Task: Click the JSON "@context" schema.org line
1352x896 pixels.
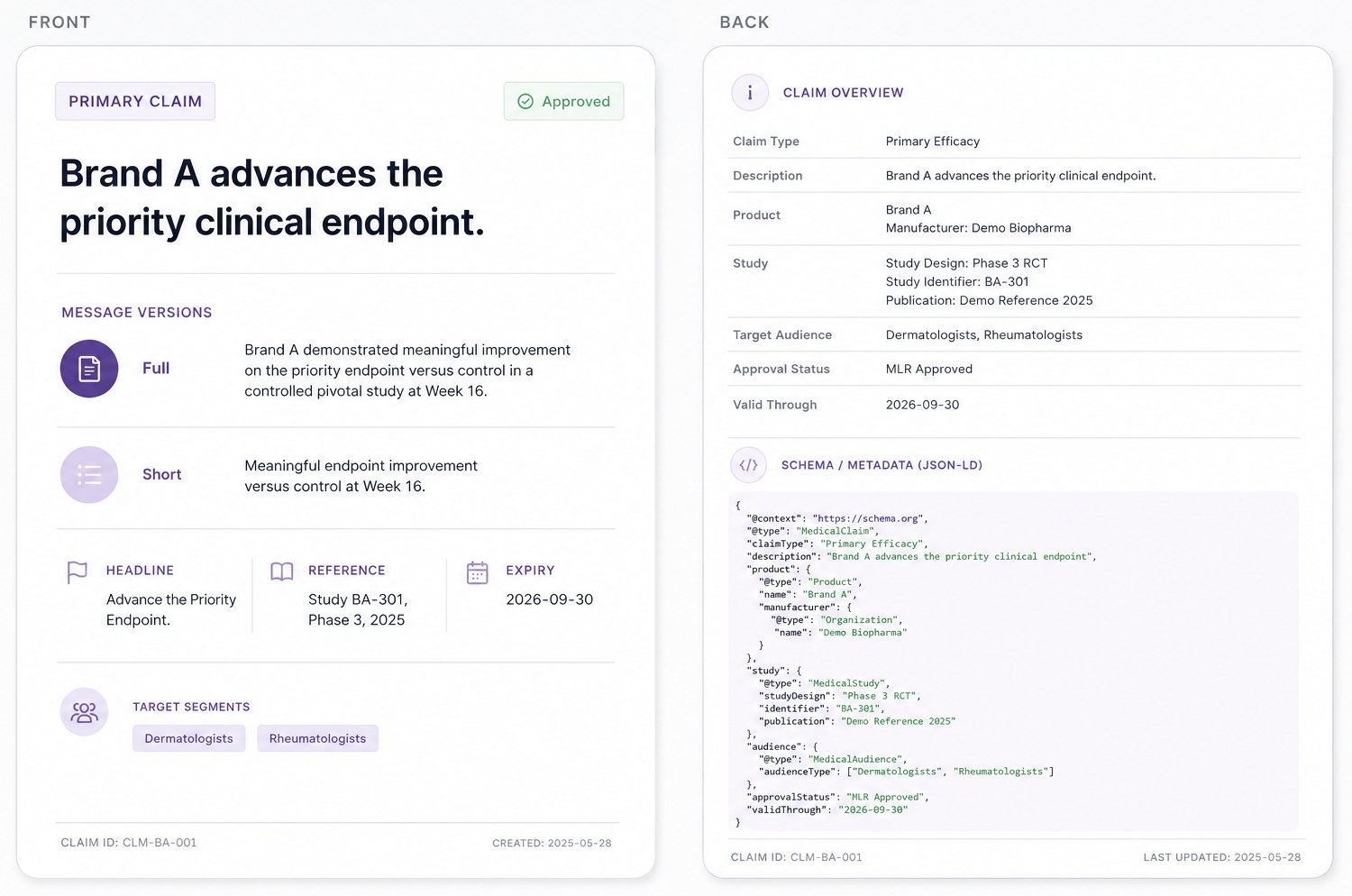Action: point(837,518)
